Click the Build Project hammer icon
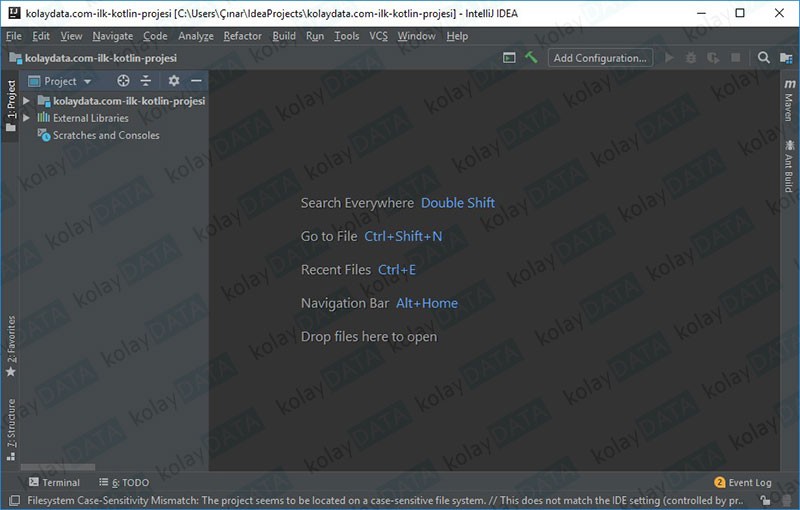Viewport: 800px width, 510px height. 531,58
